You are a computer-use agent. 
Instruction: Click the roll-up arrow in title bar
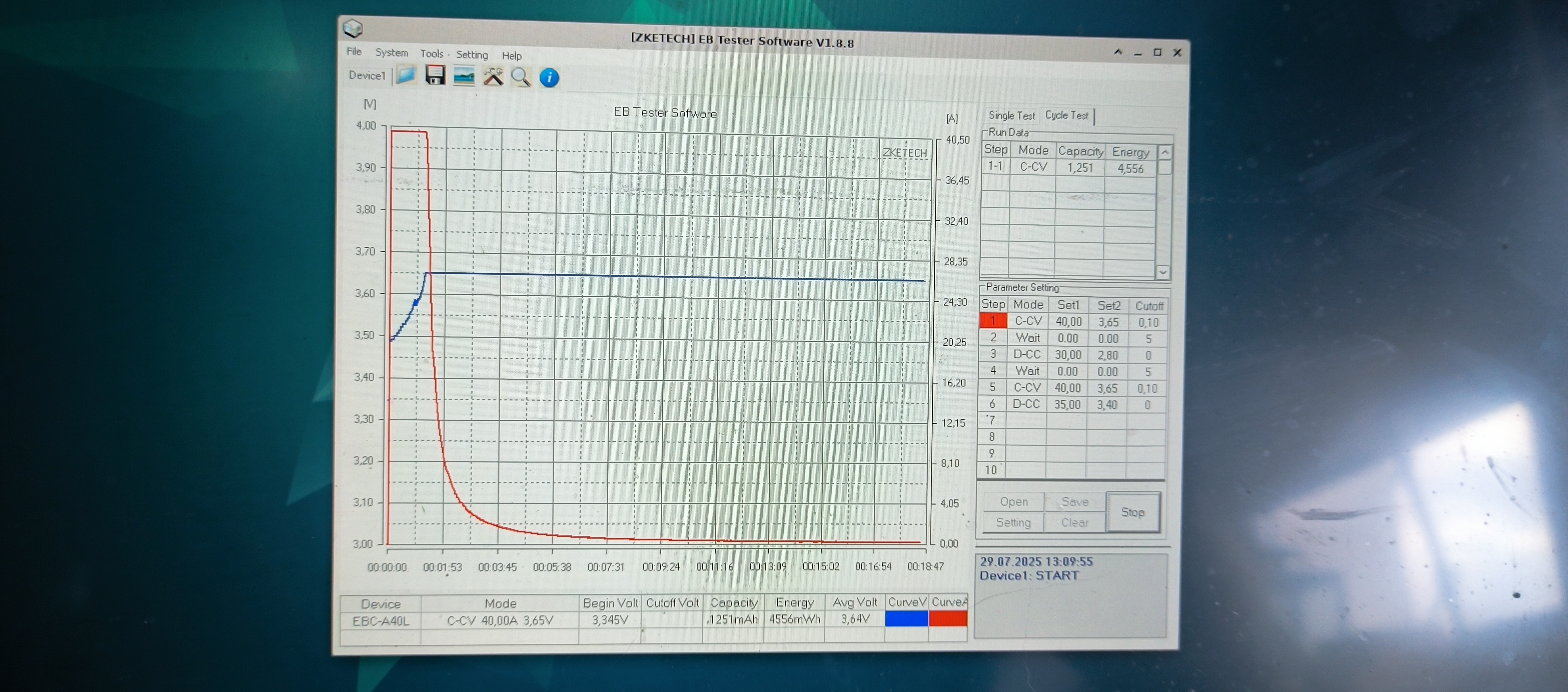1118,52
